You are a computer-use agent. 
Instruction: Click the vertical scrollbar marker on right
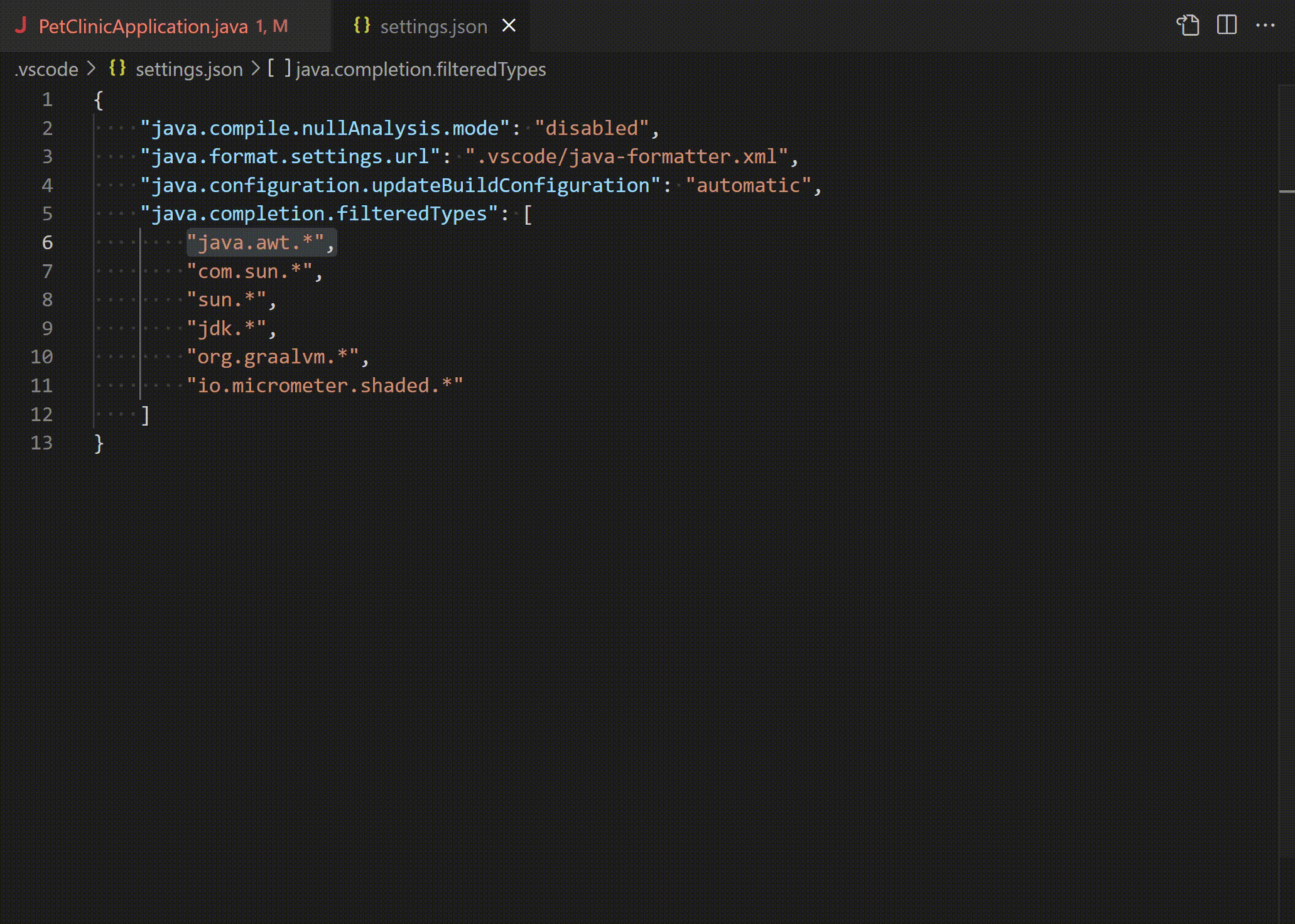click(1286, 191)
